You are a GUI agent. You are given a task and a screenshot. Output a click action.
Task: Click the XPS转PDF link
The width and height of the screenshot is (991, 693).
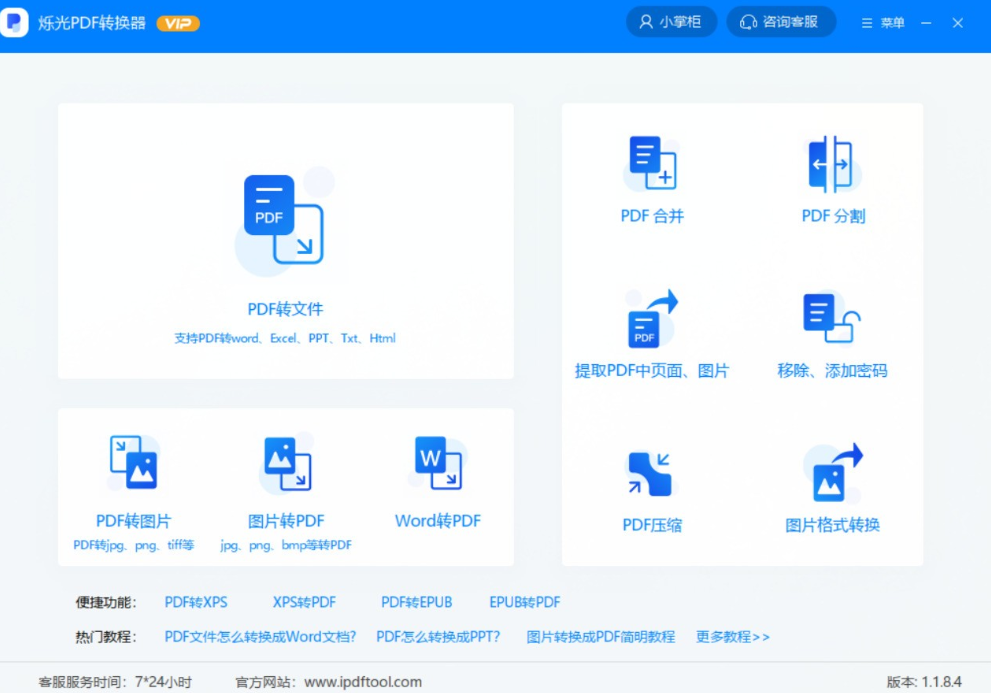point(304,602)
